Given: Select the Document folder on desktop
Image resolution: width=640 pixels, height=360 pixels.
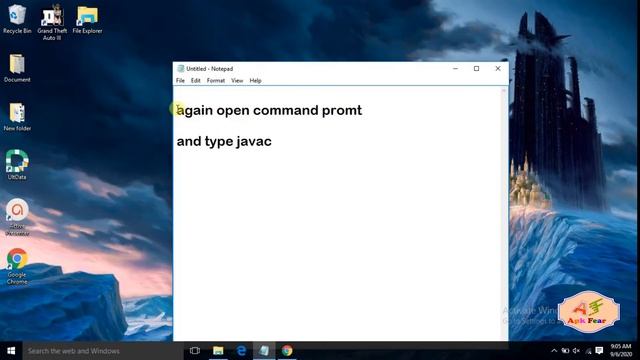Looking at the screenshot, I should pos(17,68).
